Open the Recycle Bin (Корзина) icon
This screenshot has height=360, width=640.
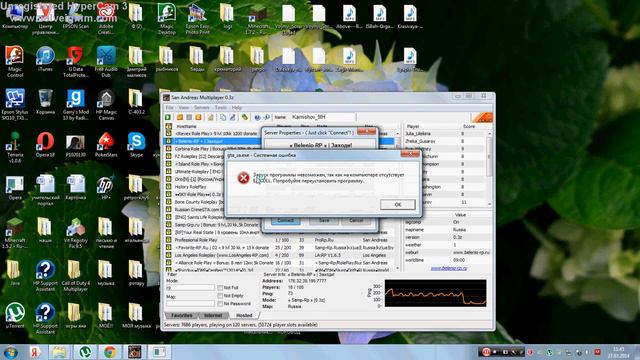[45, 102]
